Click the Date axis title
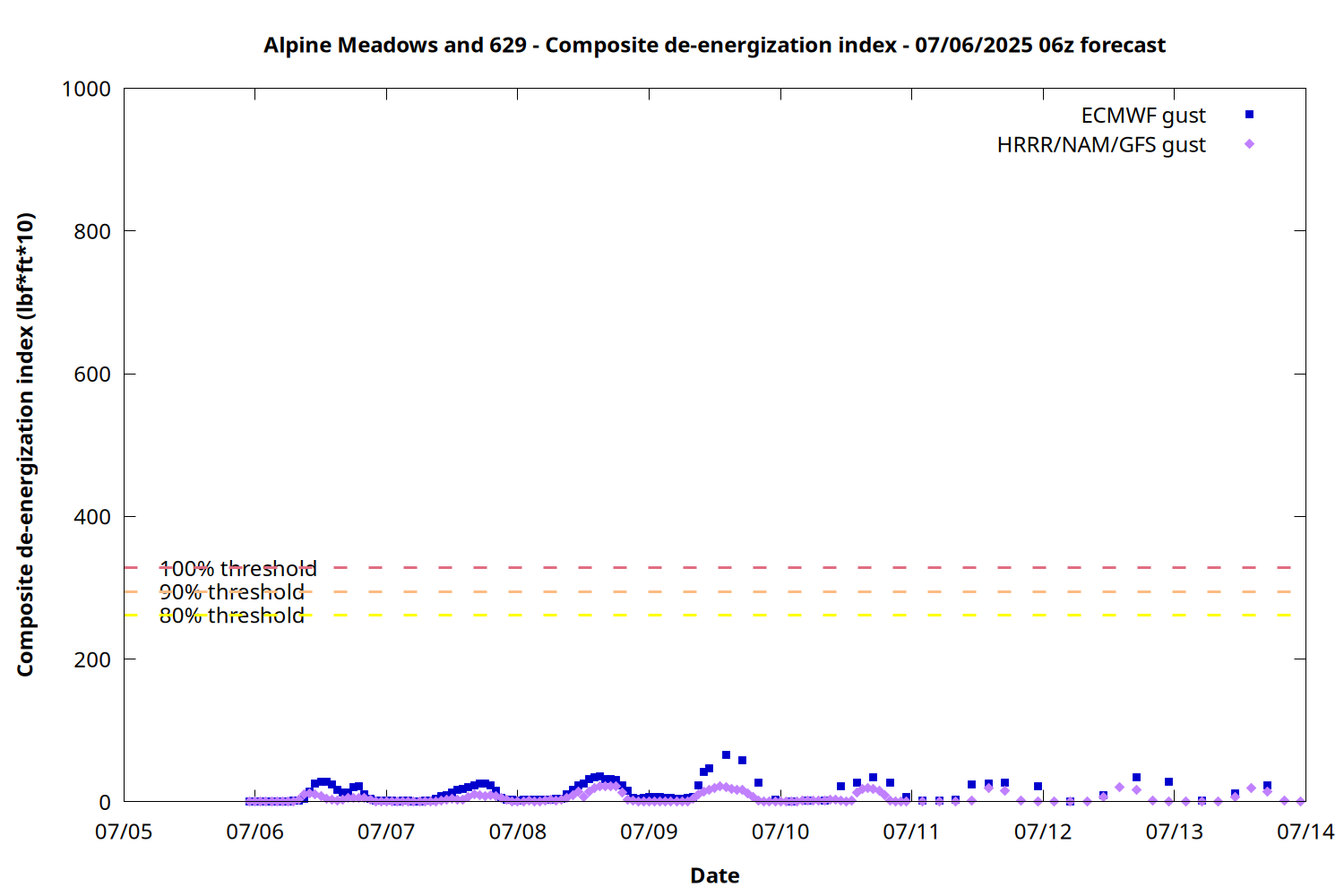 (x=715, y=875)
